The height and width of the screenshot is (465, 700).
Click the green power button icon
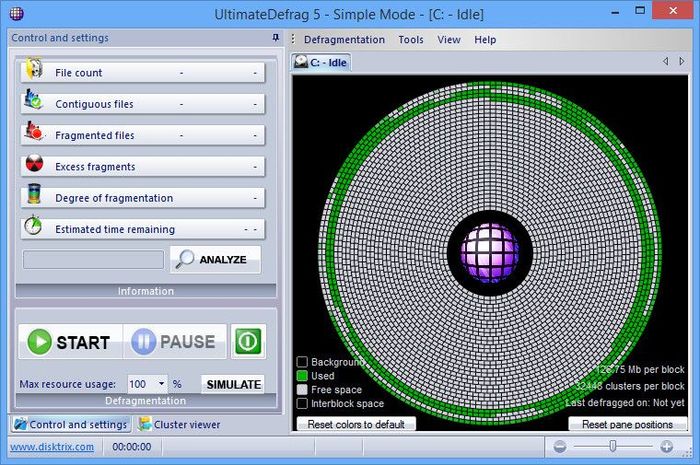(x=248, y=342)
